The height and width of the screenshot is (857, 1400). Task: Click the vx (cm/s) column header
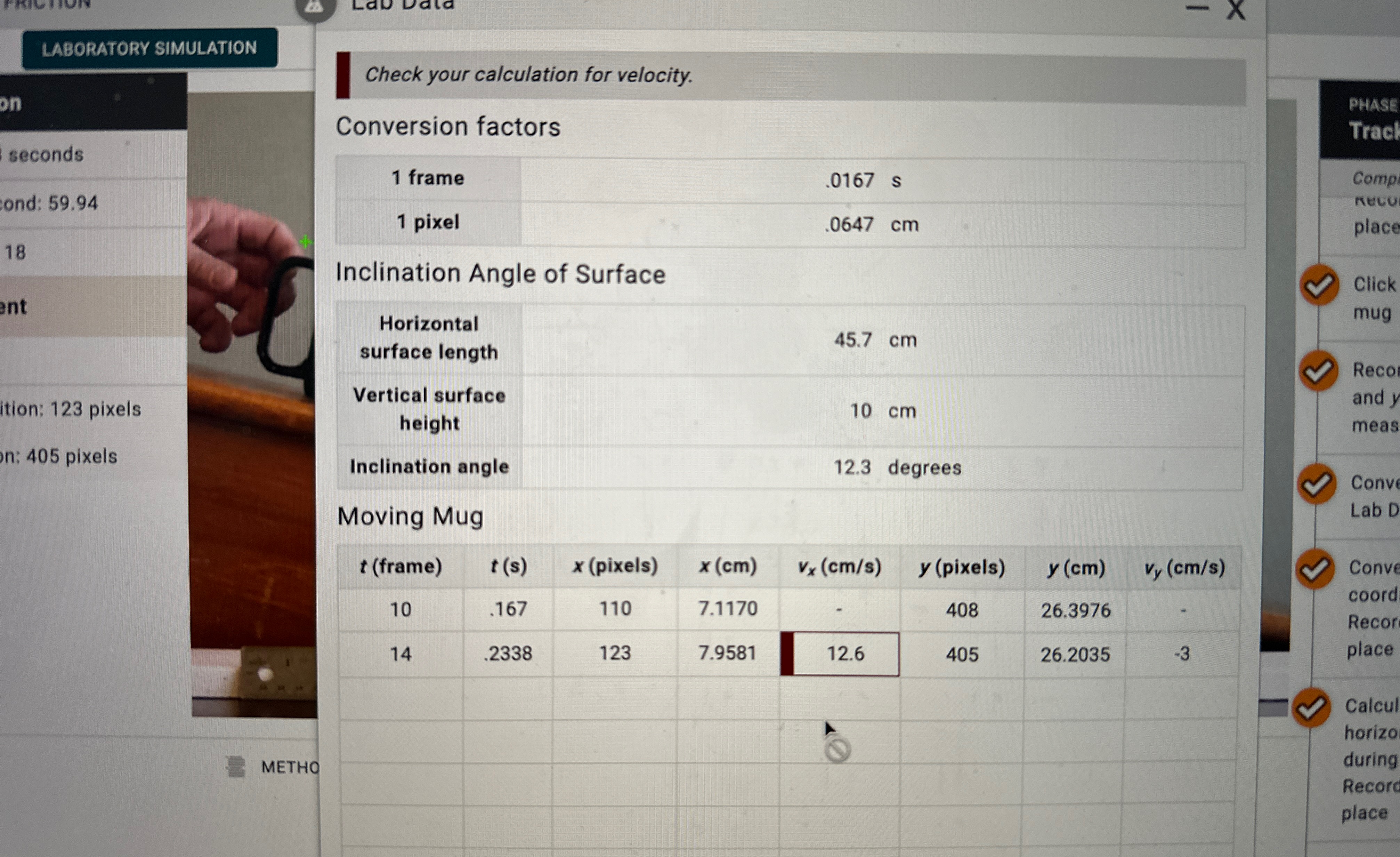(x=839, y=567)
